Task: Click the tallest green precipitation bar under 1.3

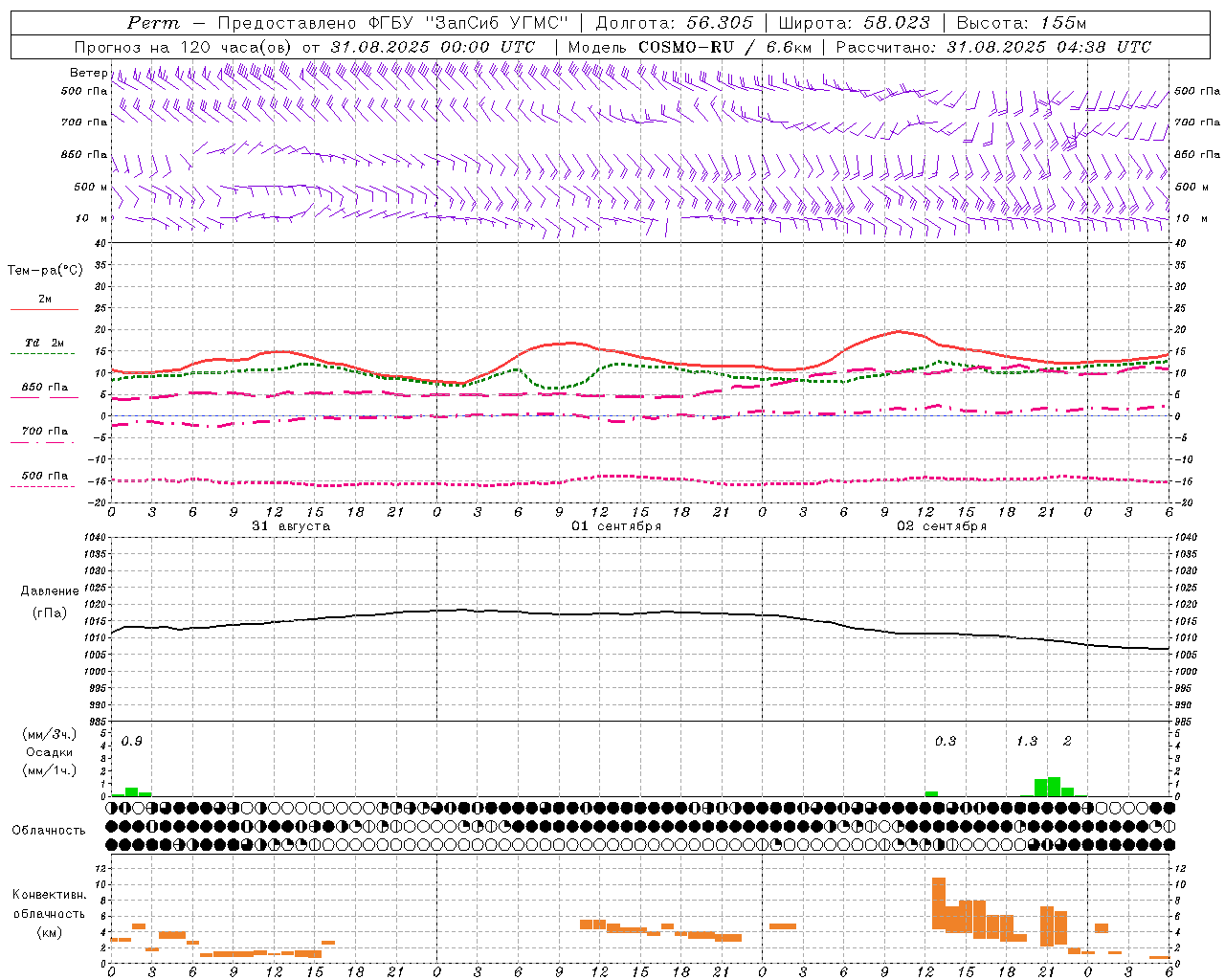Action: [1054, 787]
